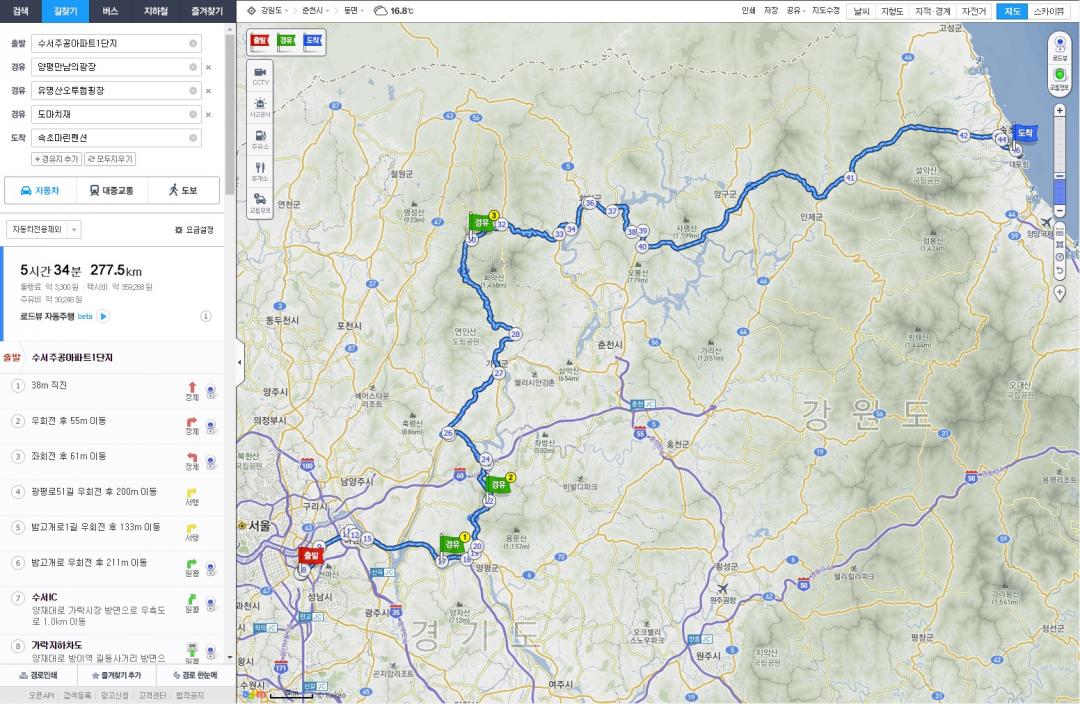Viewport: 1080px width, 704px height.
Task: Play the roadview auto-drive (로드뷰 자동주행)
Action: (x=103, y=316)
